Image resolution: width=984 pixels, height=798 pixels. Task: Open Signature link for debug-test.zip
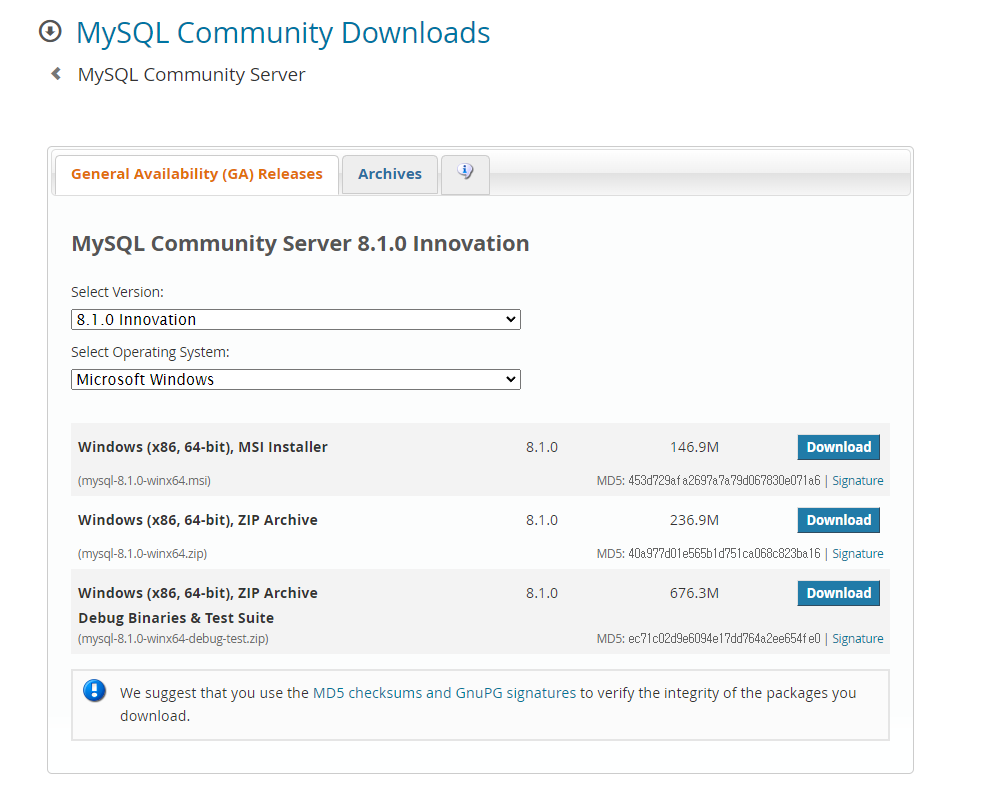coord(857,639)
